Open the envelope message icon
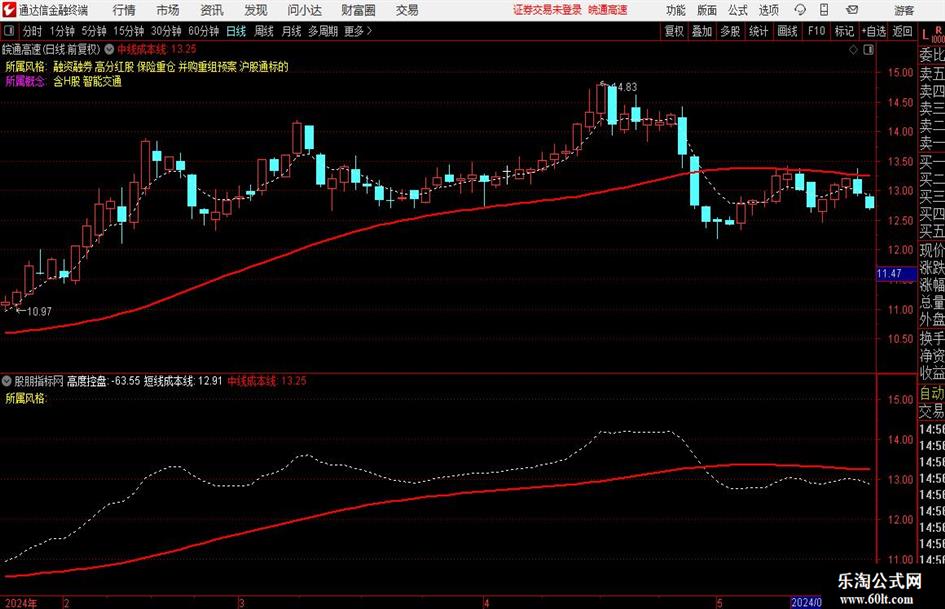Screen dimensions: 945x609 tap(852, 10)
